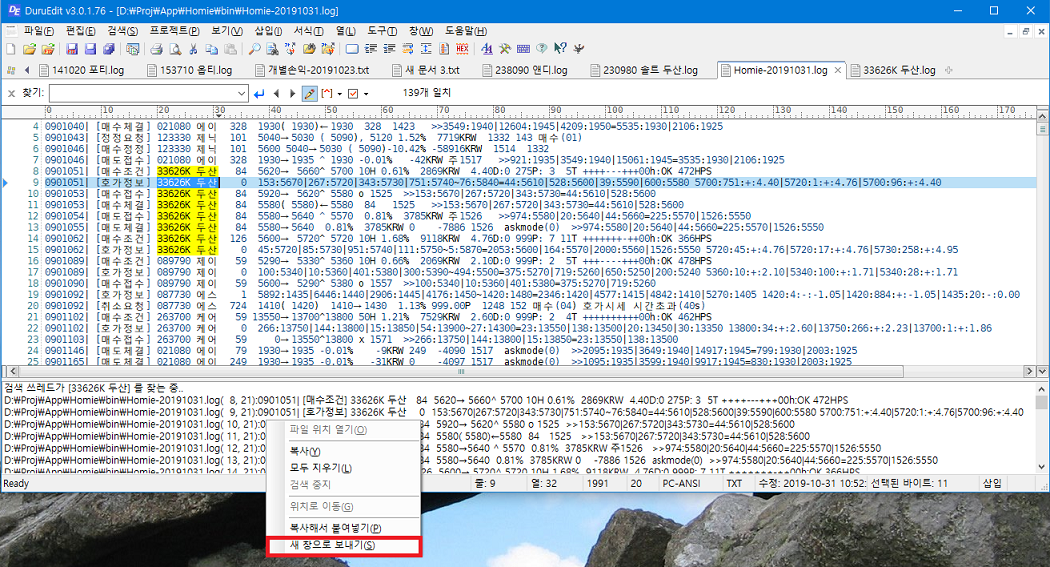Screen dimensions: 1050x567
Task: Switch to the 새 문서 3.txt tab
Action: pyautogui.click(x=426, y=70)
